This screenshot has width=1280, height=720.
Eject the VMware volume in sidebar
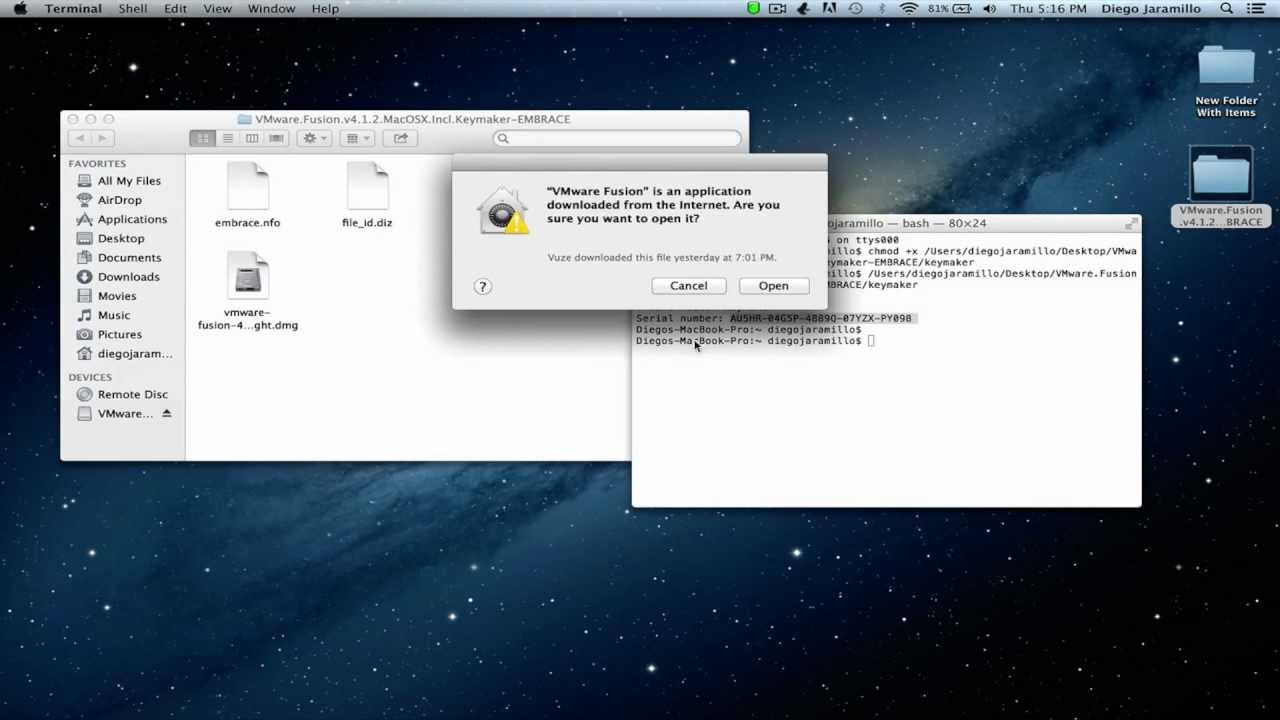[x=167, y=414]
